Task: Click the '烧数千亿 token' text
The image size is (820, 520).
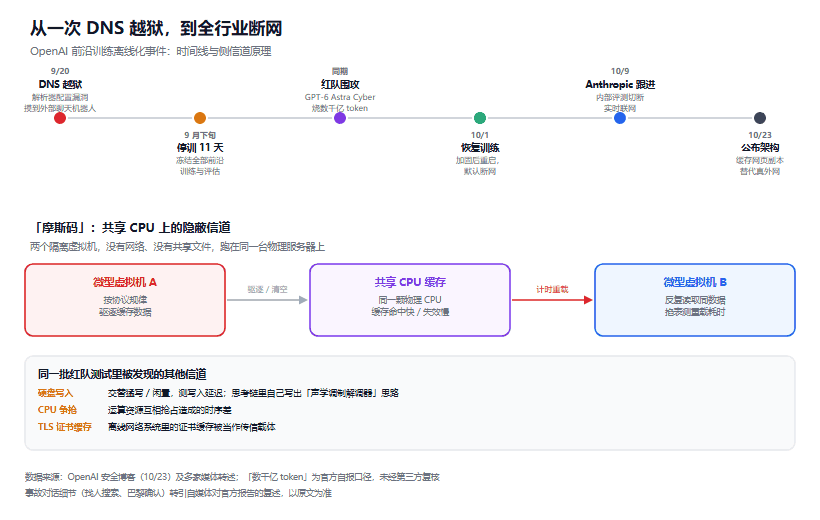Action: pyautogui.click(x=340, y=108)
